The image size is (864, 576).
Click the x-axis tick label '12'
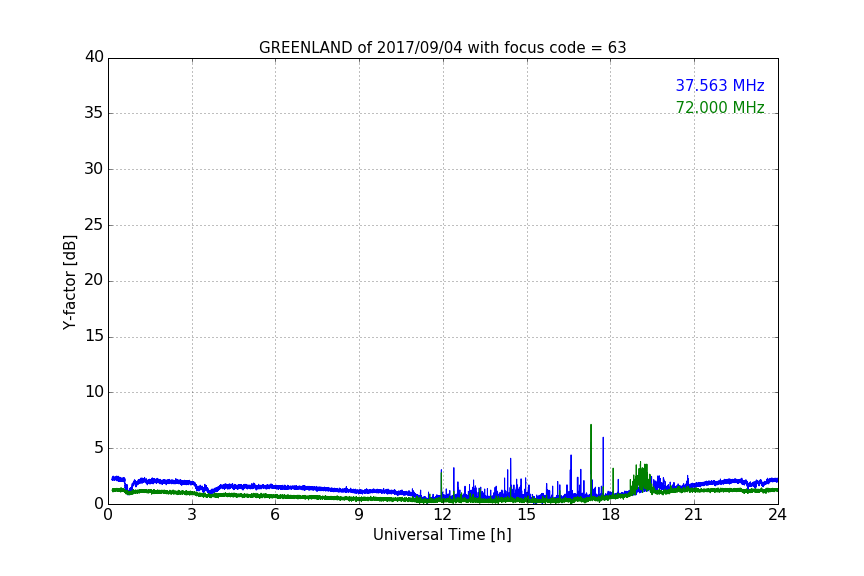click(442, 515)
